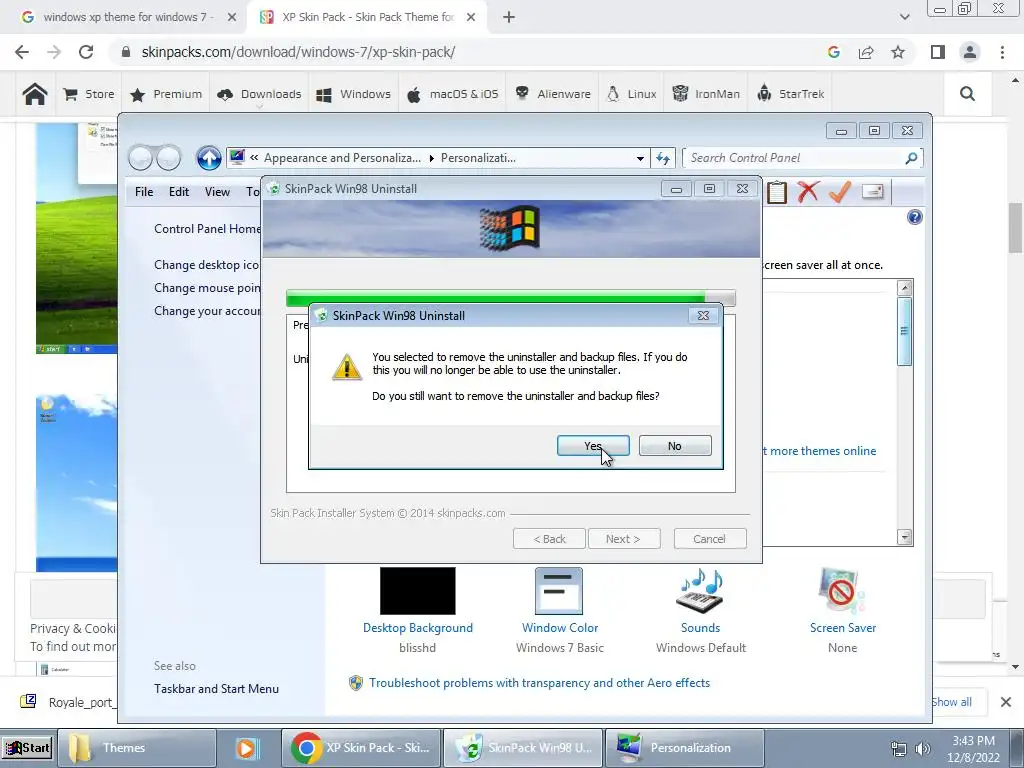The height and width of the screenshot is (768, 1024).
Task: Click the website search magnifier icon
Action: 967,94
